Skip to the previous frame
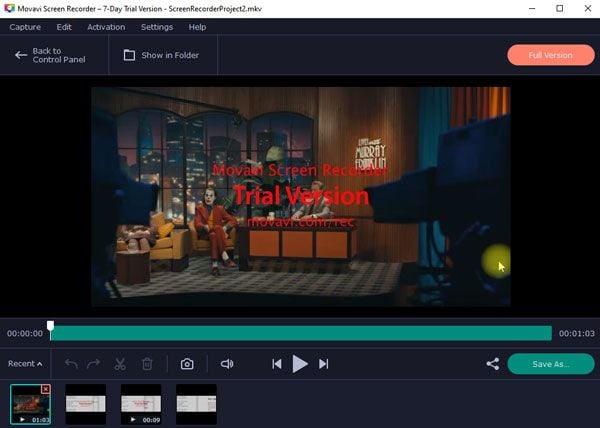 [x=277, y=364]
